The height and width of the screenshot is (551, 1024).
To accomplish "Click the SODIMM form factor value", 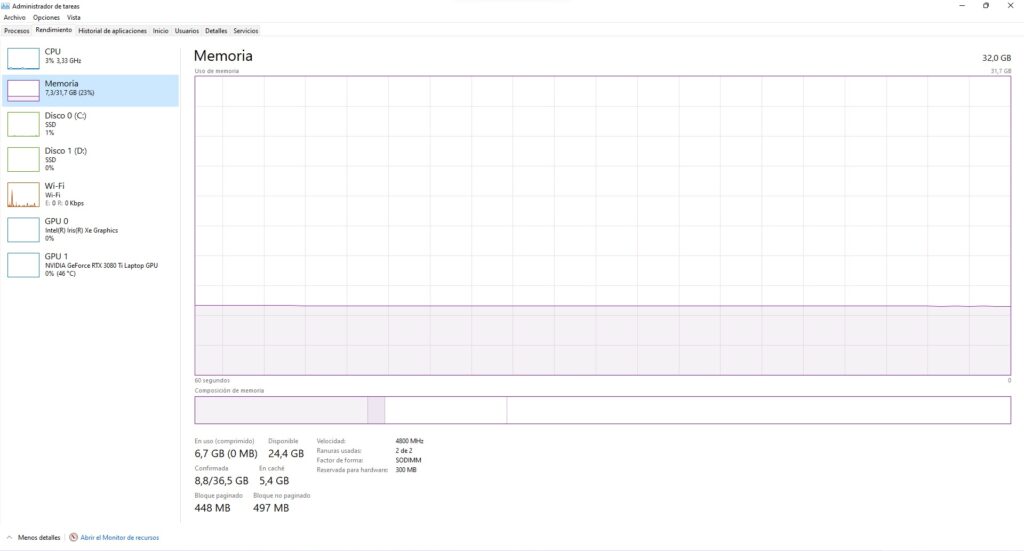I will (408, 460).
